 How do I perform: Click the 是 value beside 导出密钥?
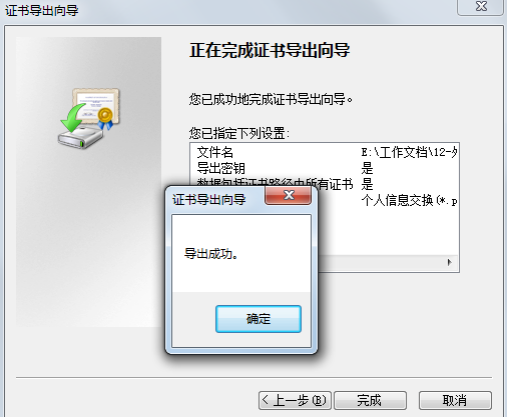coord(367,168)
